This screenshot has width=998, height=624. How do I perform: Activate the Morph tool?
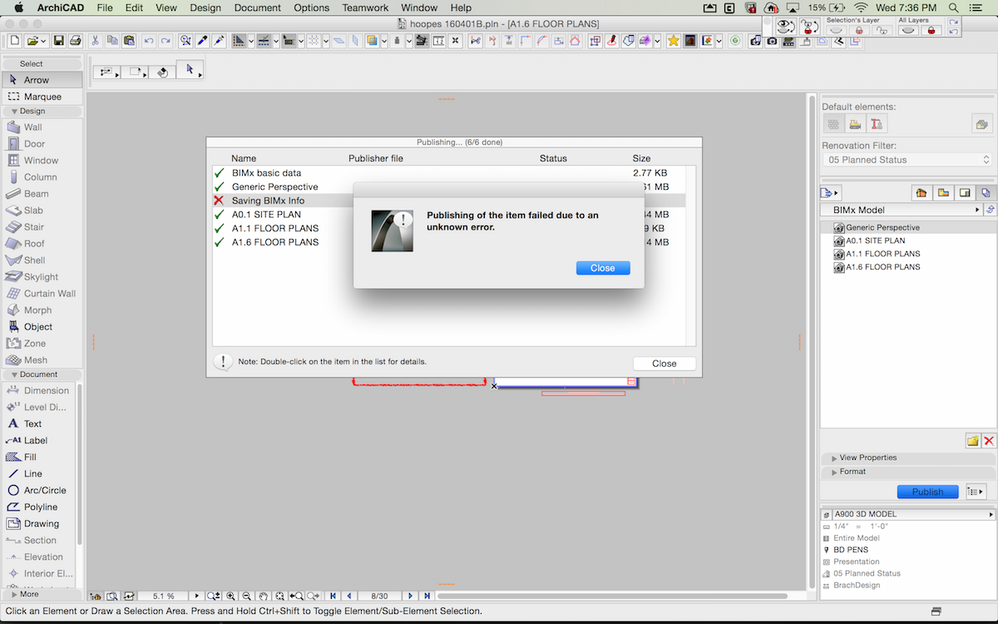(42, 310)
